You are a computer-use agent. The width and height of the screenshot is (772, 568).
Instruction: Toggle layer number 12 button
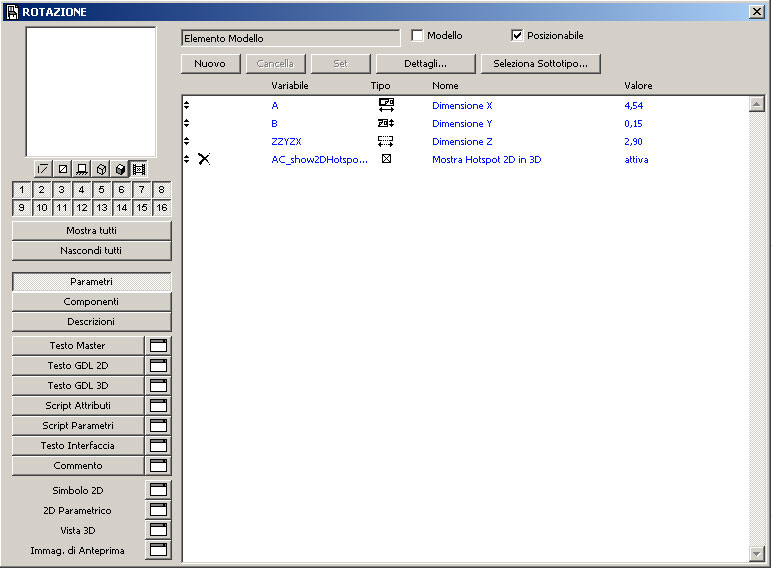point(81,208)
